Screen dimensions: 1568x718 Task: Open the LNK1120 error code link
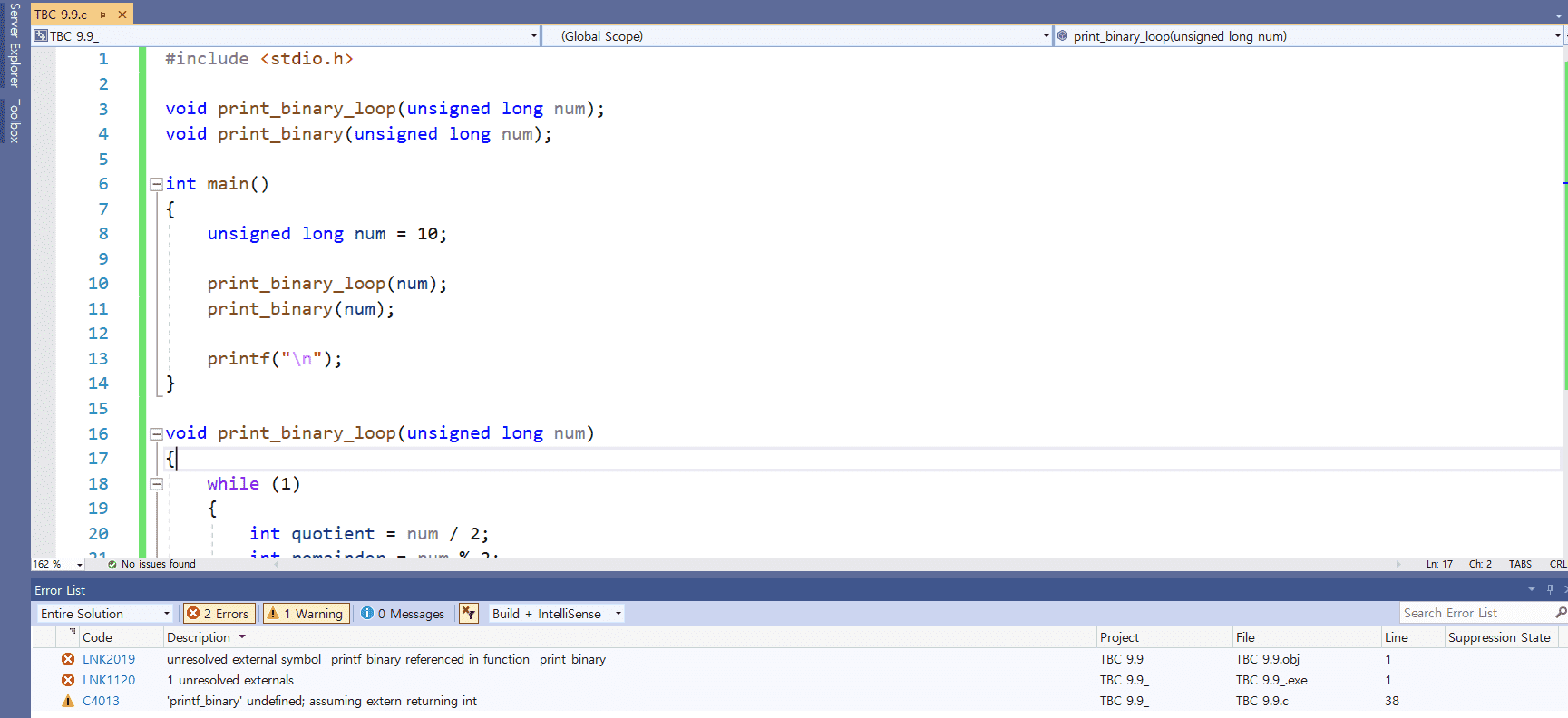[x=109, y=680]
